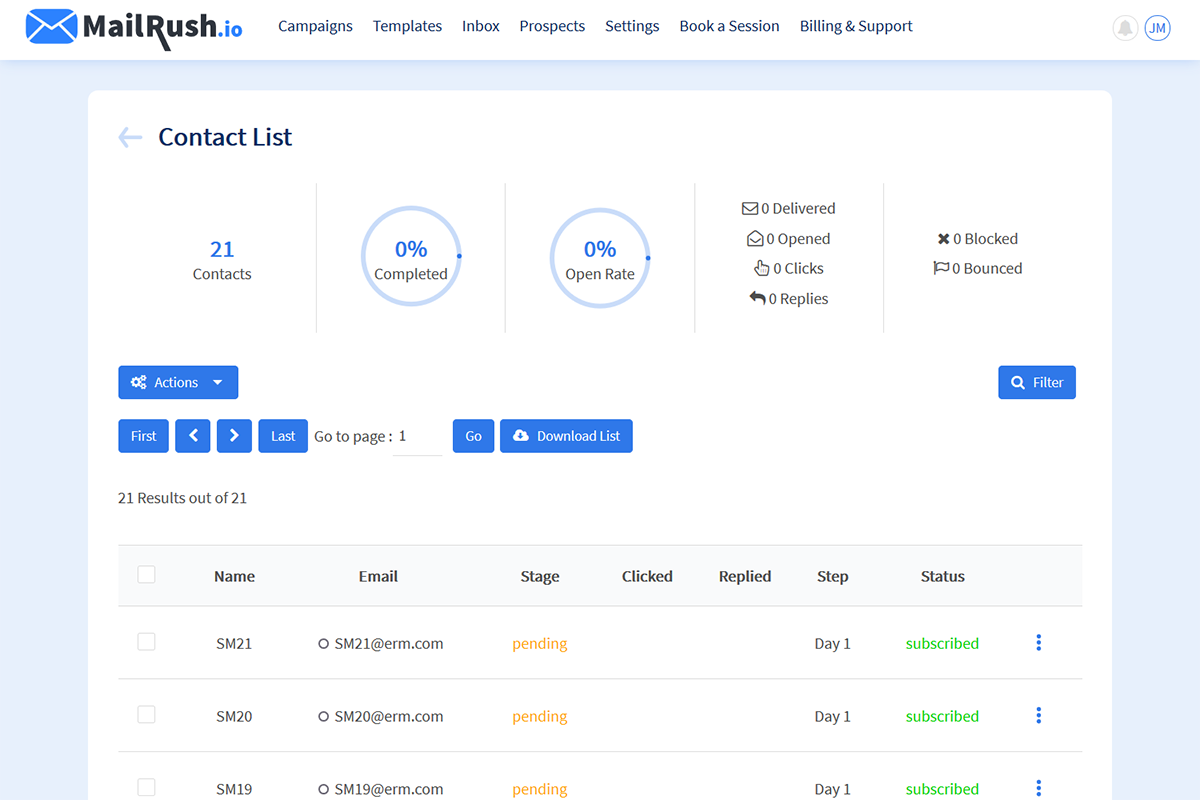Go to next page with right chevron
The height and width of the screenshot is (800, 1200).
[x=234, y=436]
